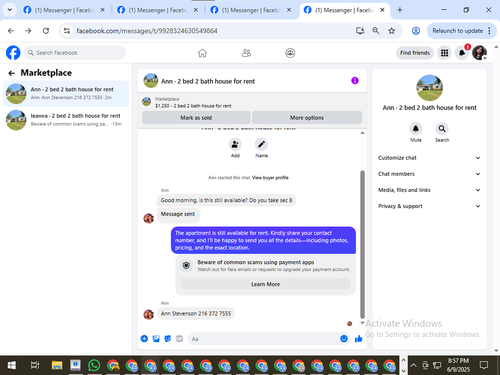Click Learn More on scam warning

pos(266,284)
